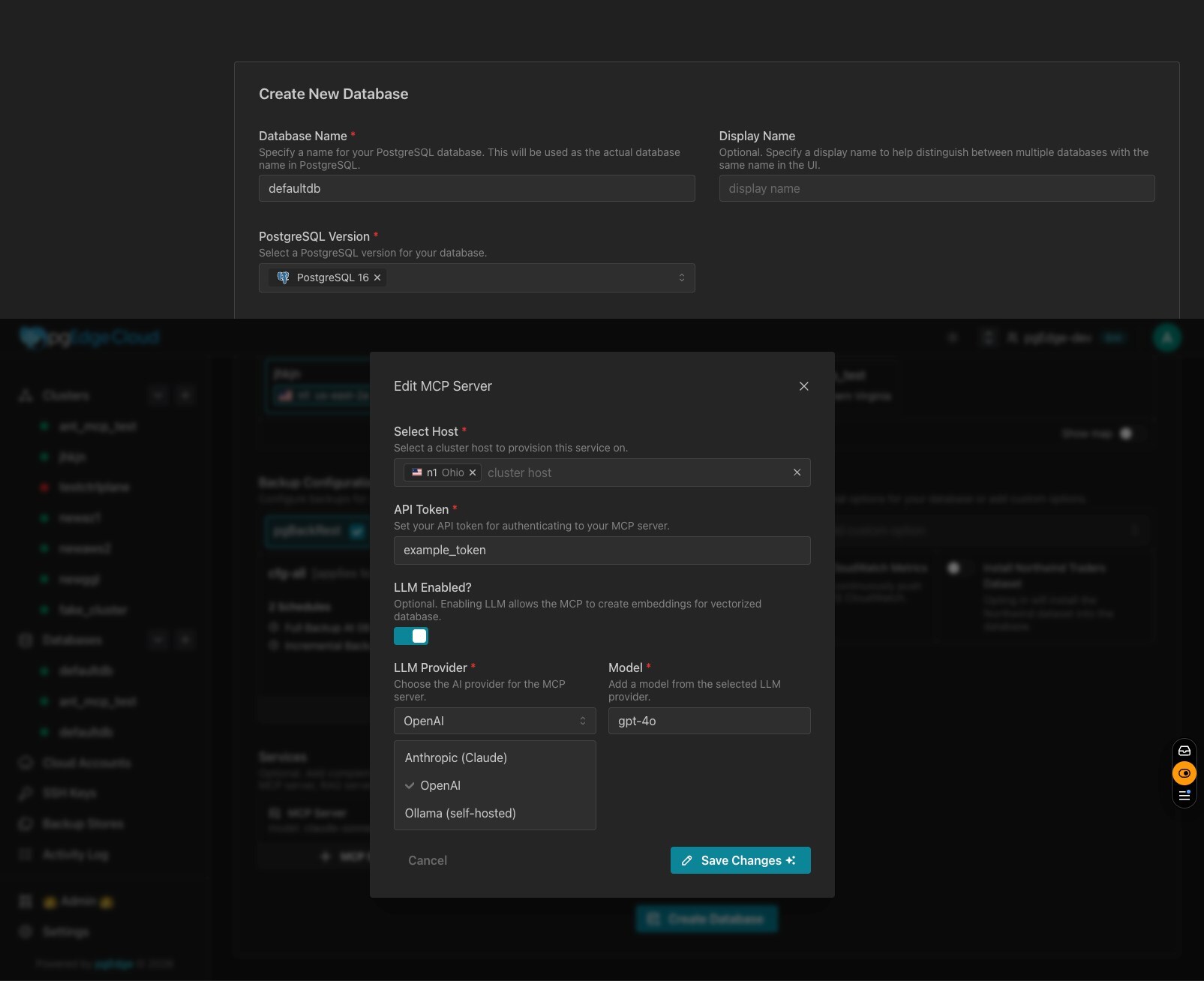Focus the Model text field containing gpt-4o
The height and width of the screenshot is (981, 1204).
pyautogui.click(x=709, y=721)
